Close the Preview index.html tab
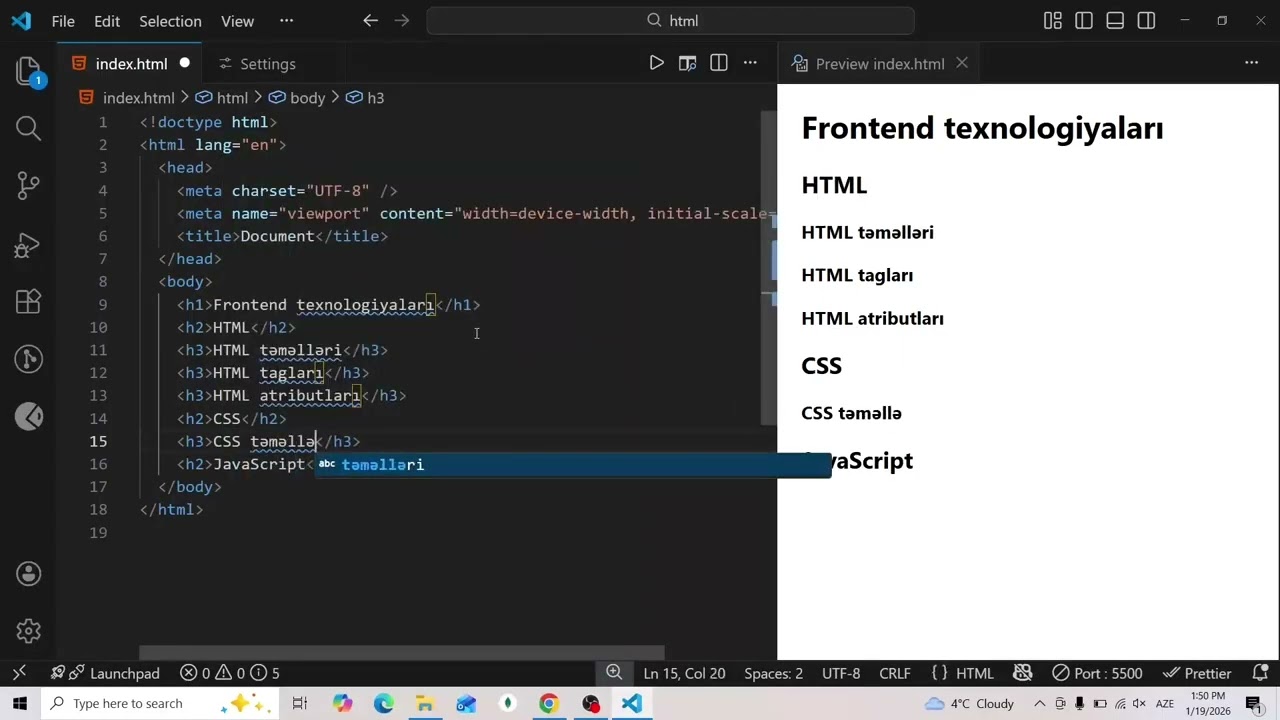Image resolution: width=1280 pixels, height=720 pixels. point(962,63)
